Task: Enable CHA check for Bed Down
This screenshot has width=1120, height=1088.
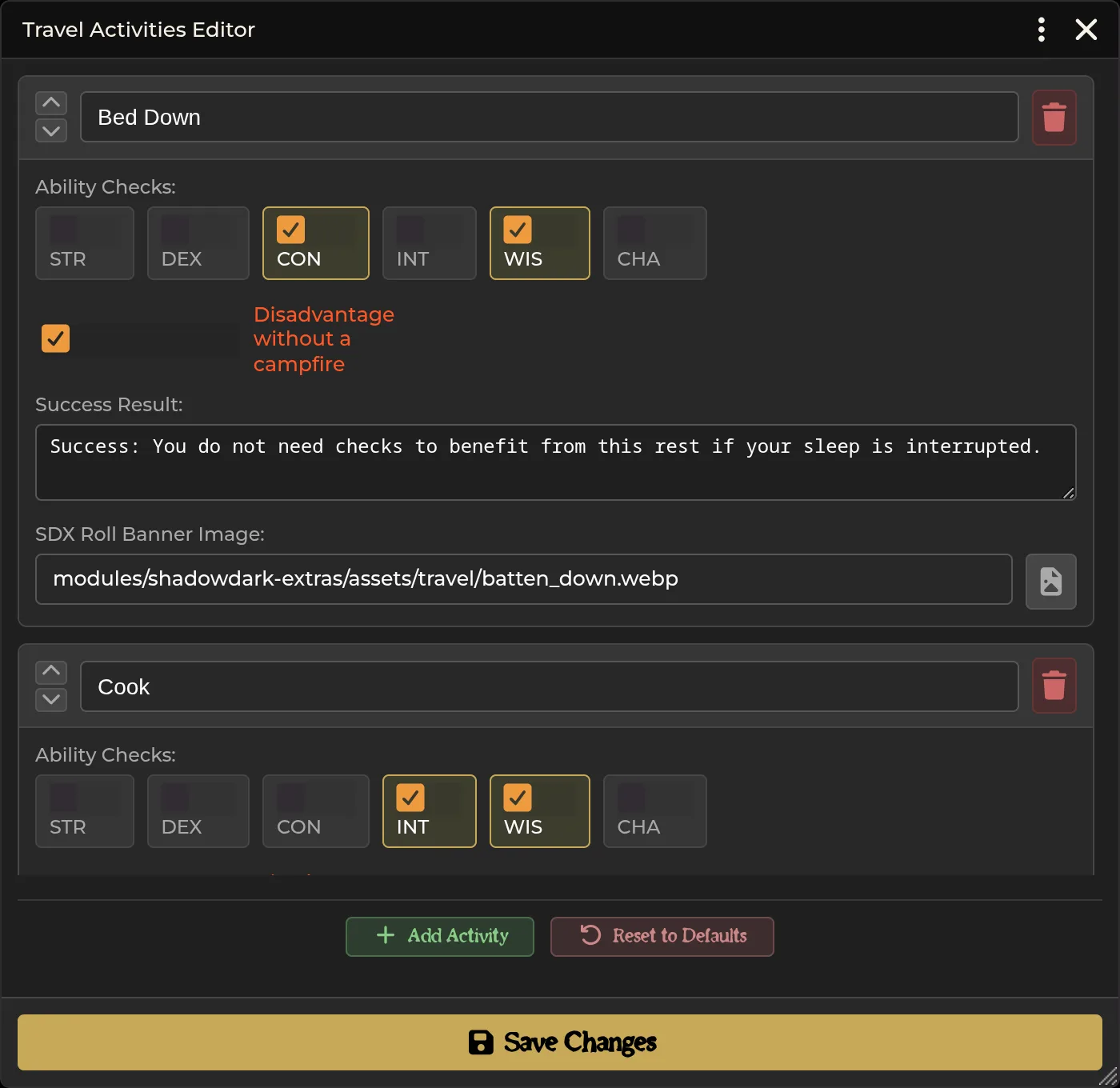Action: coord(655,243)
